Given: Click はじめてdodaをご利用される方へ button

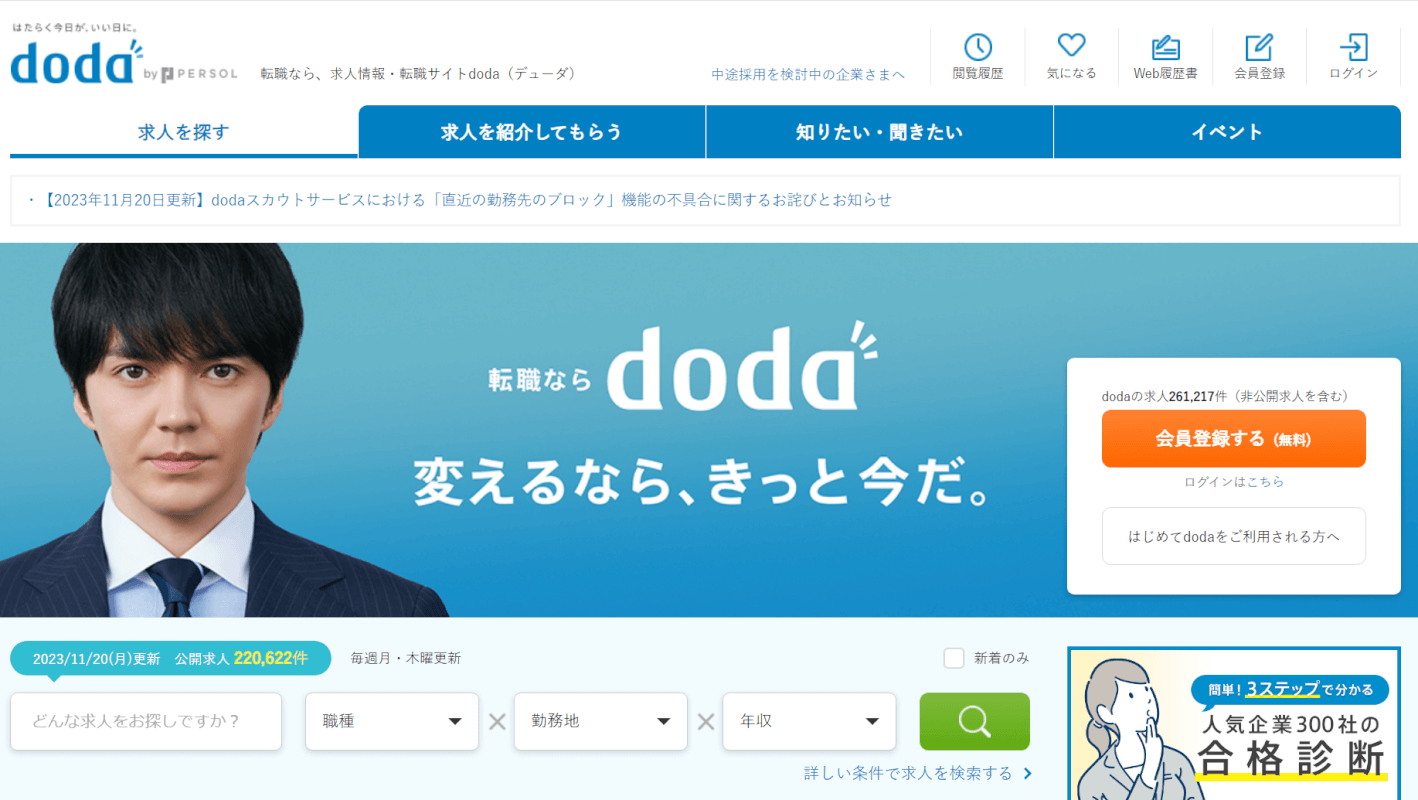Looking at the screenshot, I should [x=1234, y=536].
